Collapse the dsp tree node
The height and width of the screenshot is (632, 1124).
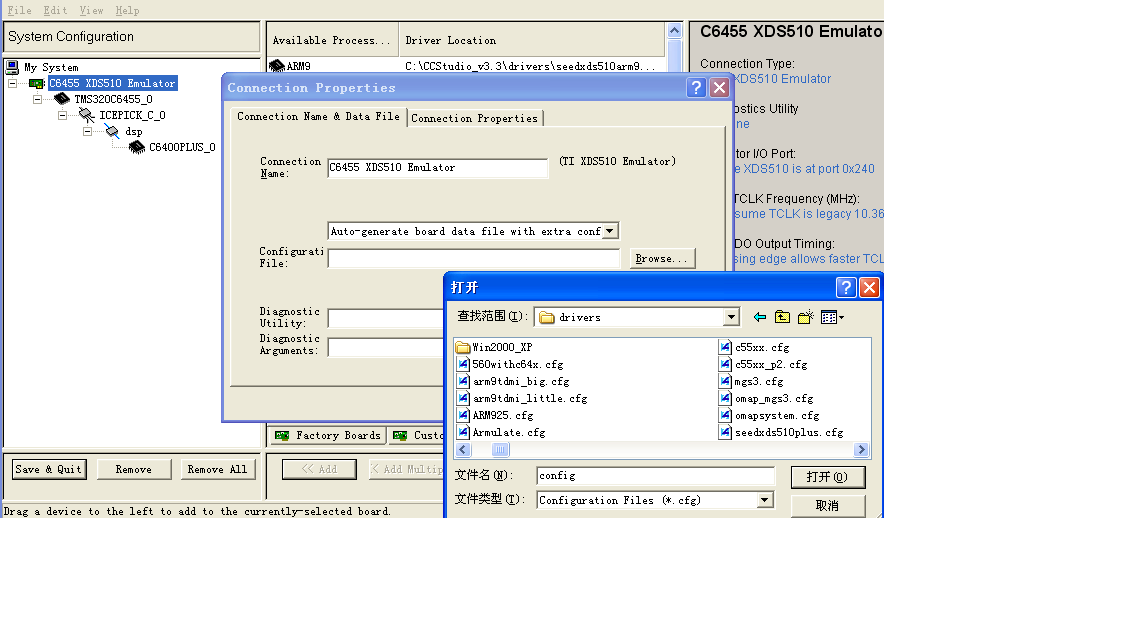tap(87, 131)
